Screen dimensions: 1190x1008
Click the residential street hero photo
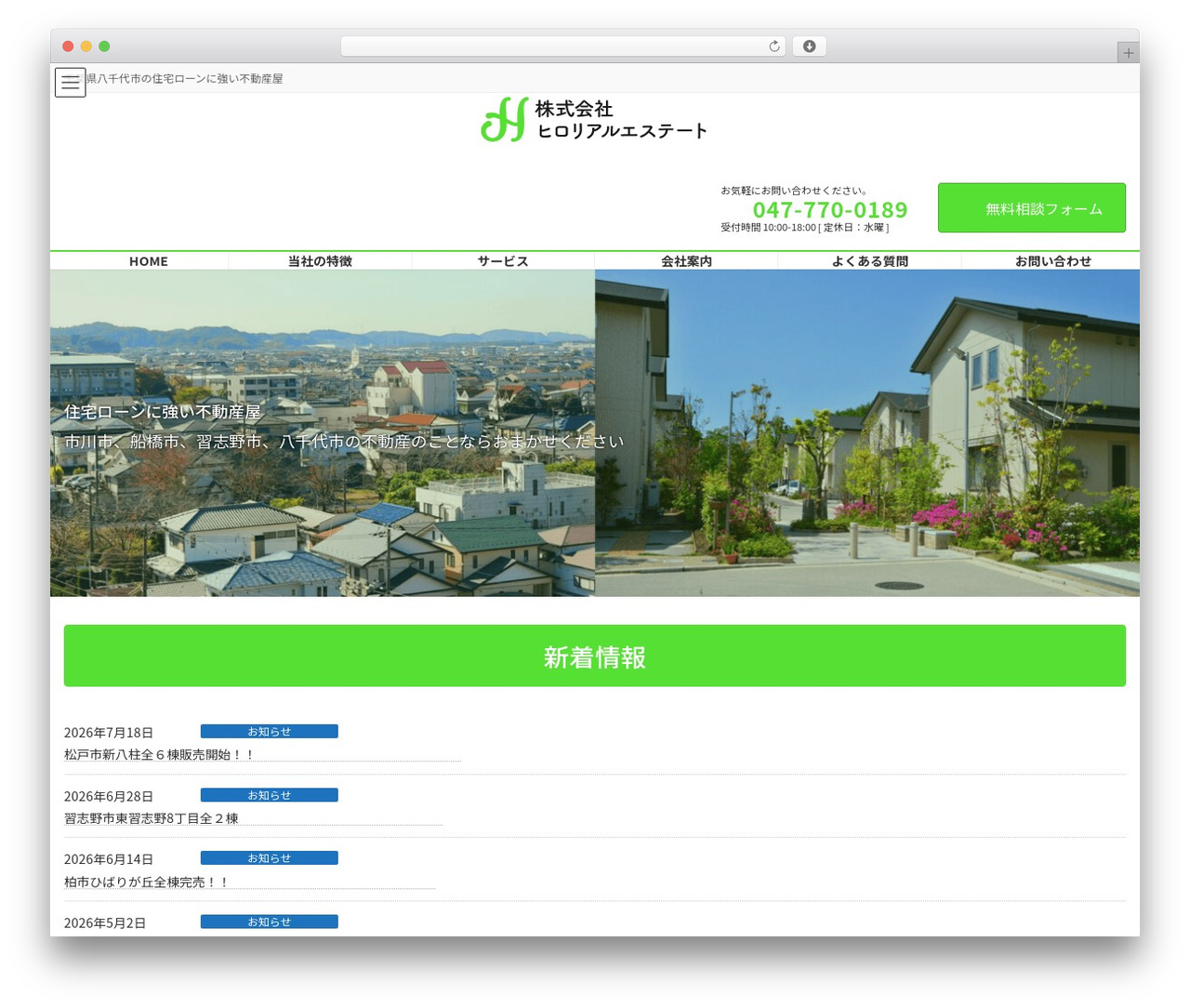867,433
